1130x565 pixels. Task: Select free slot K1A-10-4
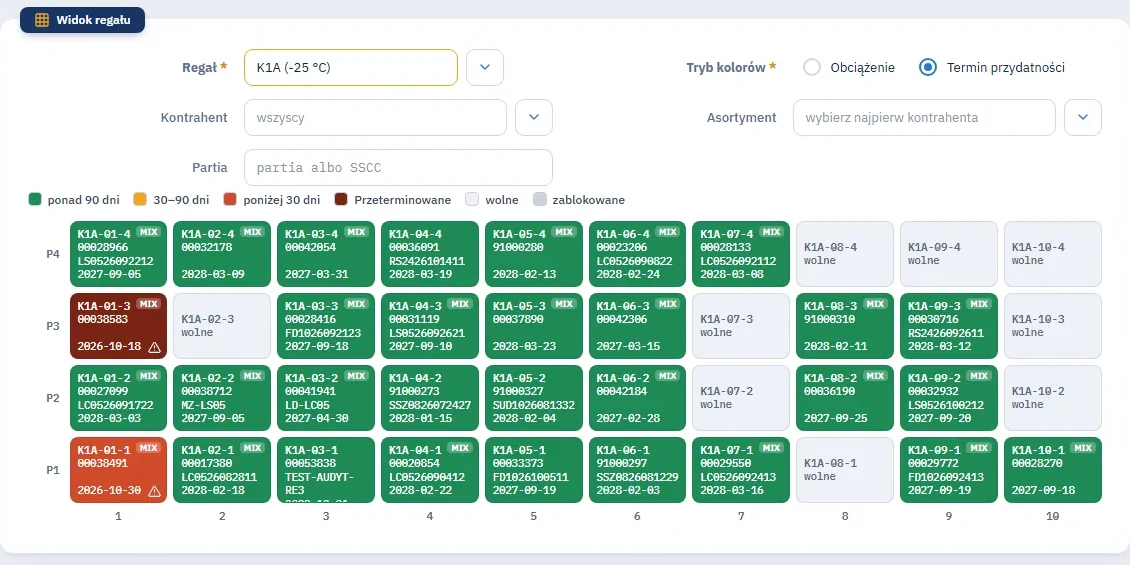pos(1052,254)
